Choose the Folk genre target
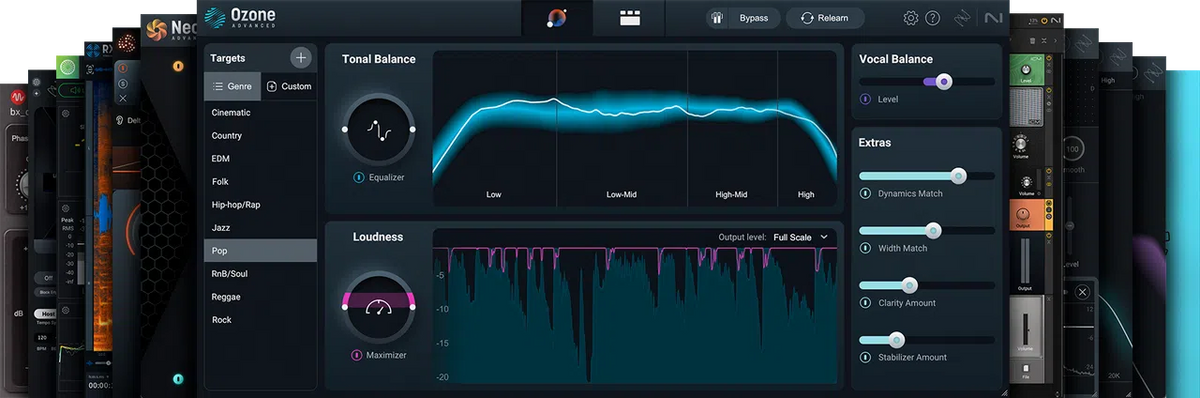Image resolution: width=1200 pixels, height=398 pixels. click(260, 181)
